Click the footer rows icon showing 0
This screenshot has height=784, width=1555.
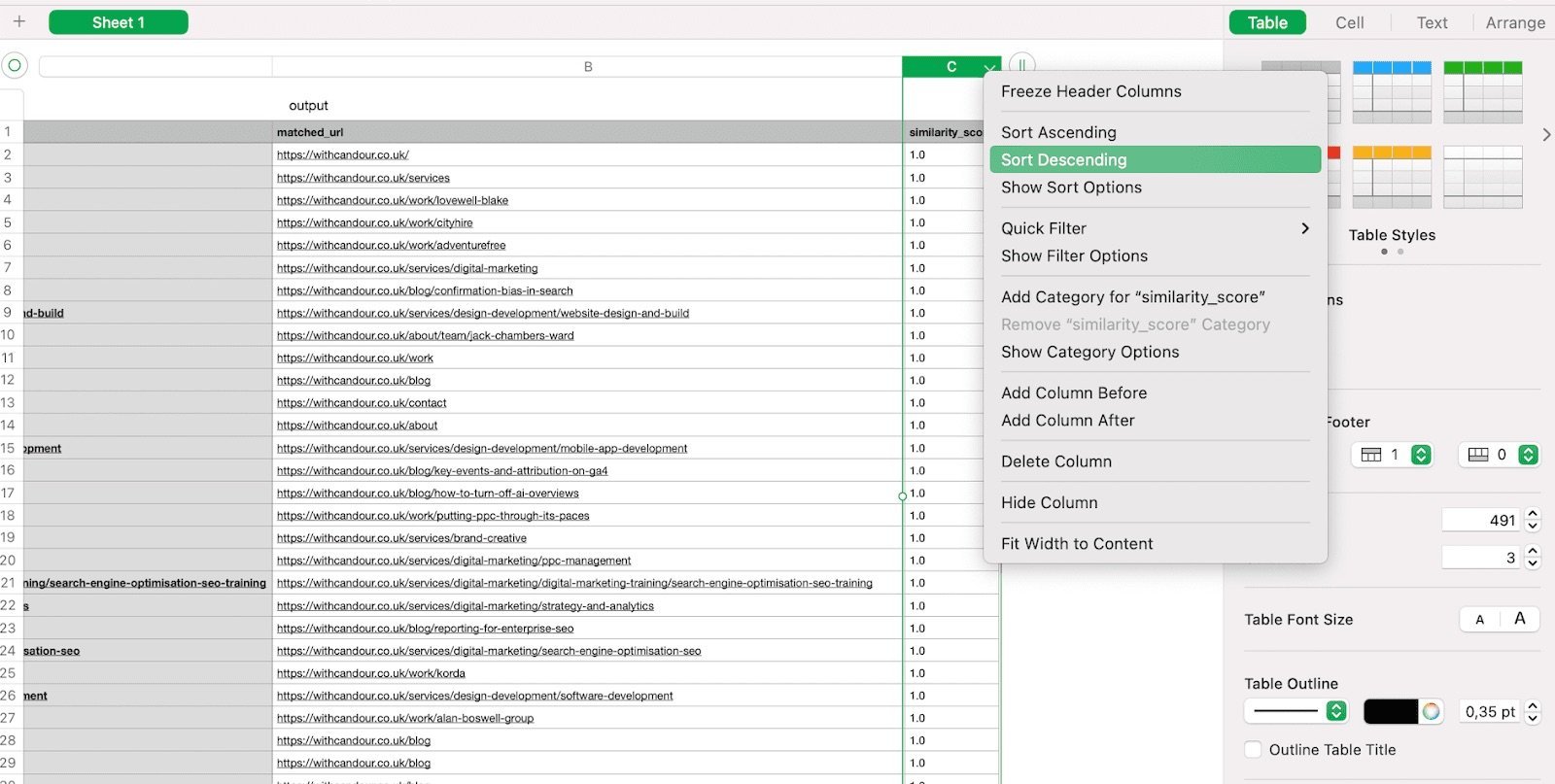click(1478, 455)
